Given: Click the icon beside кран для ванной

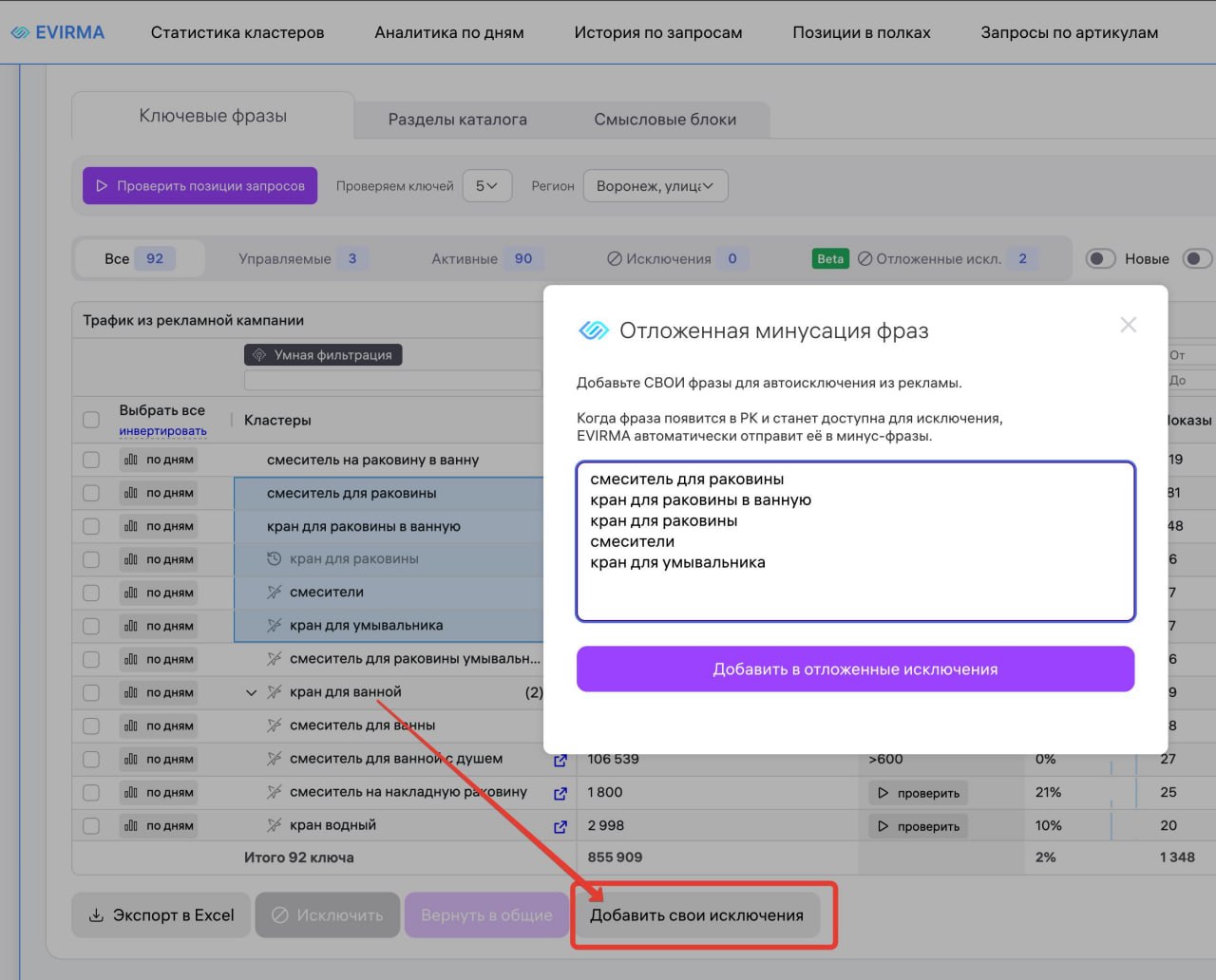Looking at the screenshot, I should pyautogui.click(x=274, y=692).
